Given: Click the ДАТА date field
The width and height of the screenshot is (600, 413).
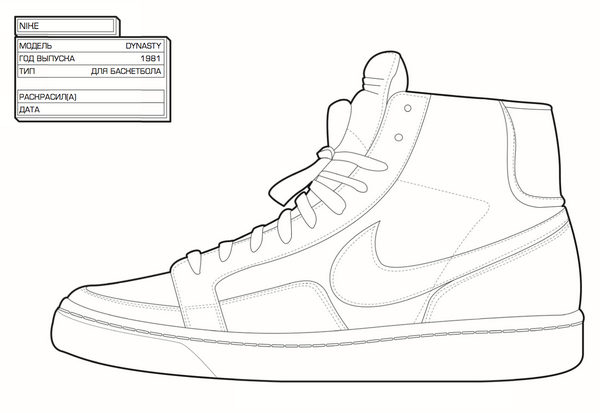Looking at the screenshot, I should (x=90, y=108).
